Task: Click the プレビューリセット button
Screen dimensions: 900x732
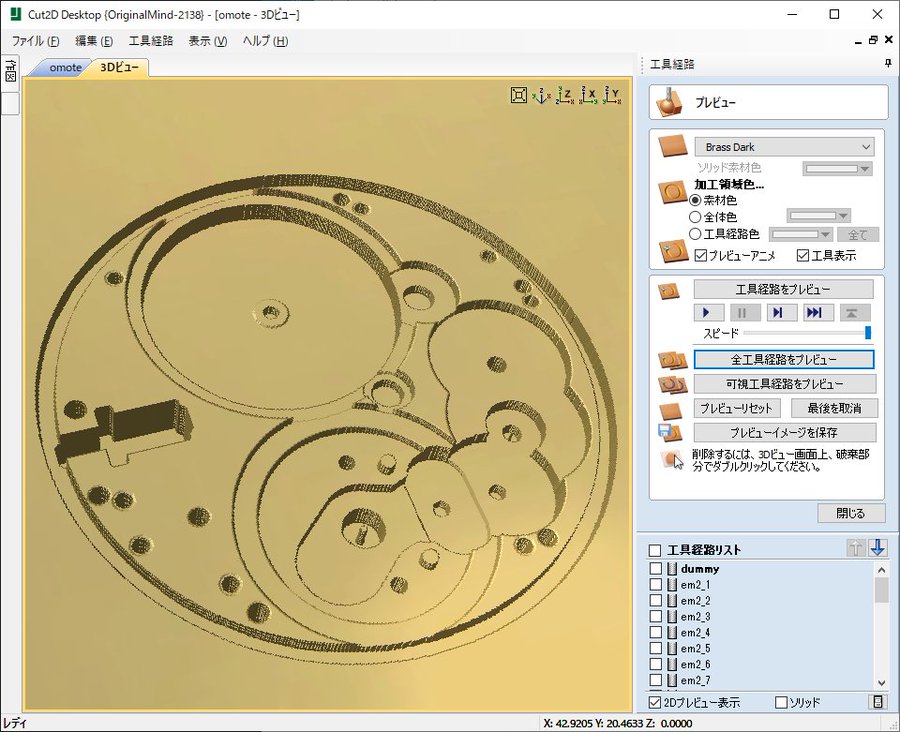Action: click(x=737, y=408)
